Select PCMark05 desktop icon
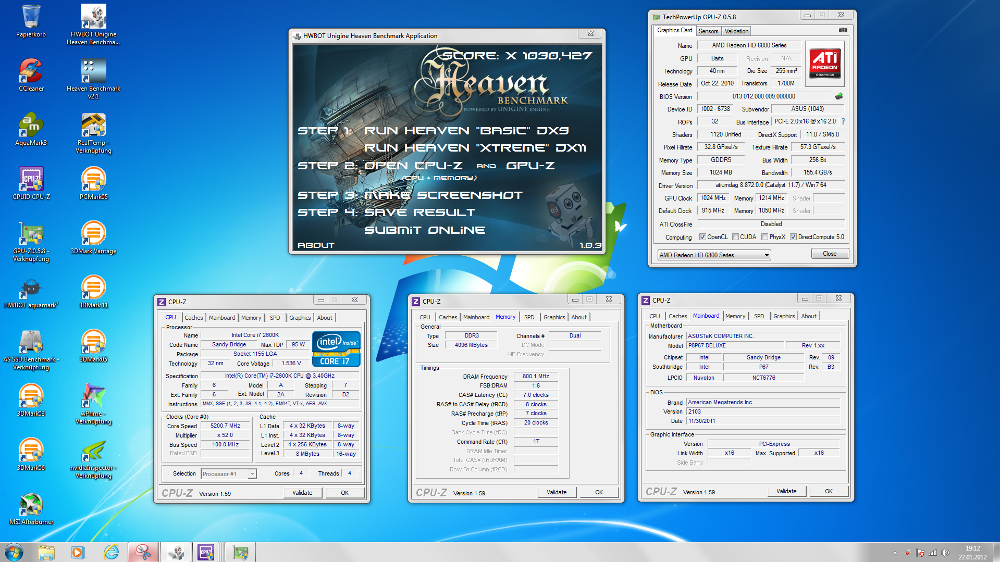Image resolution: width=1000 pixels, height=562 pixels. [x=93, y=183]
